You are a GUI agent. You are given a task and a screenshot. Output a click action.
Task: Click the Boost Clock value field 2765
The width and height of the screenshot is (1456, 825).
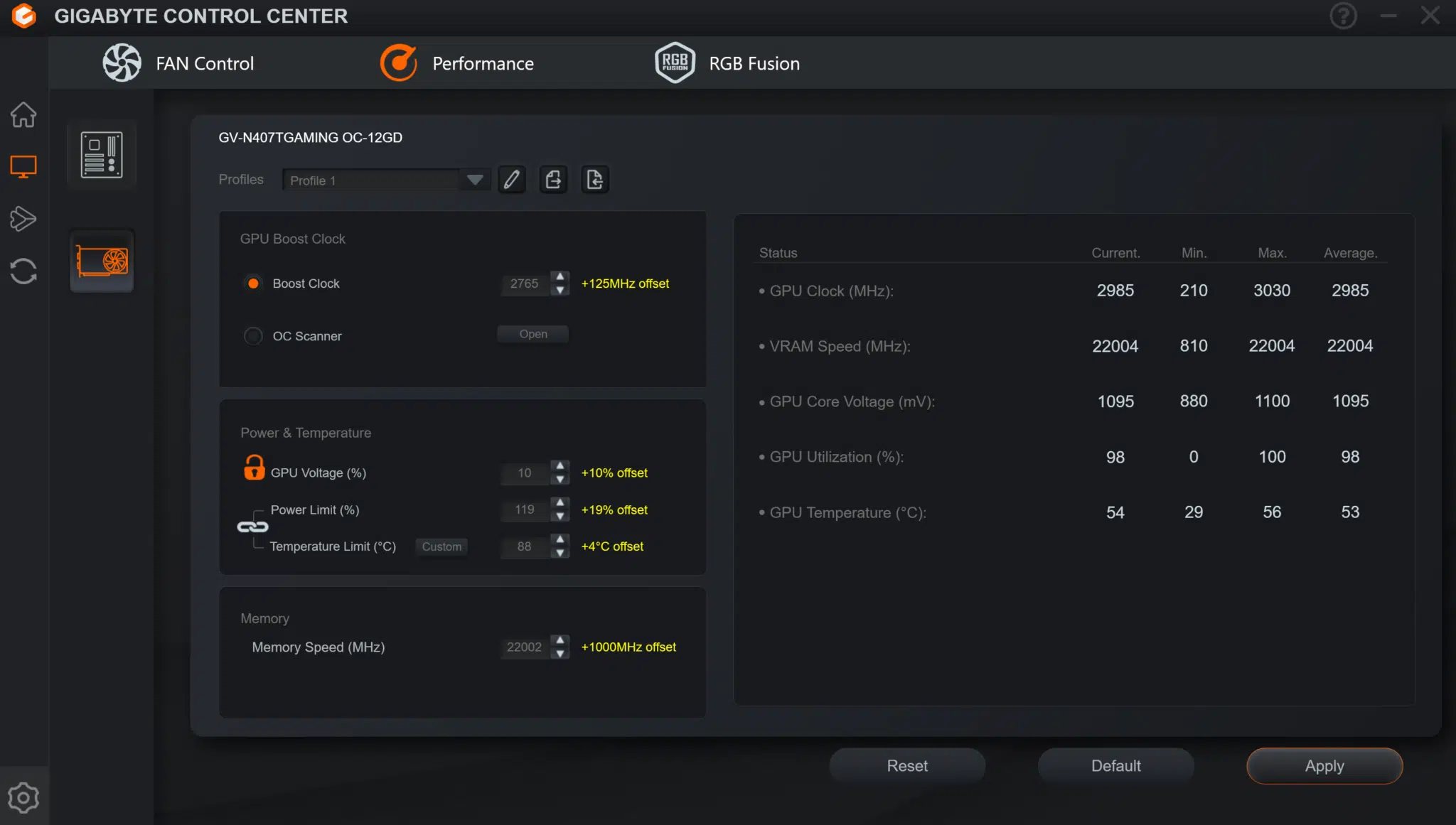(525, 284)
